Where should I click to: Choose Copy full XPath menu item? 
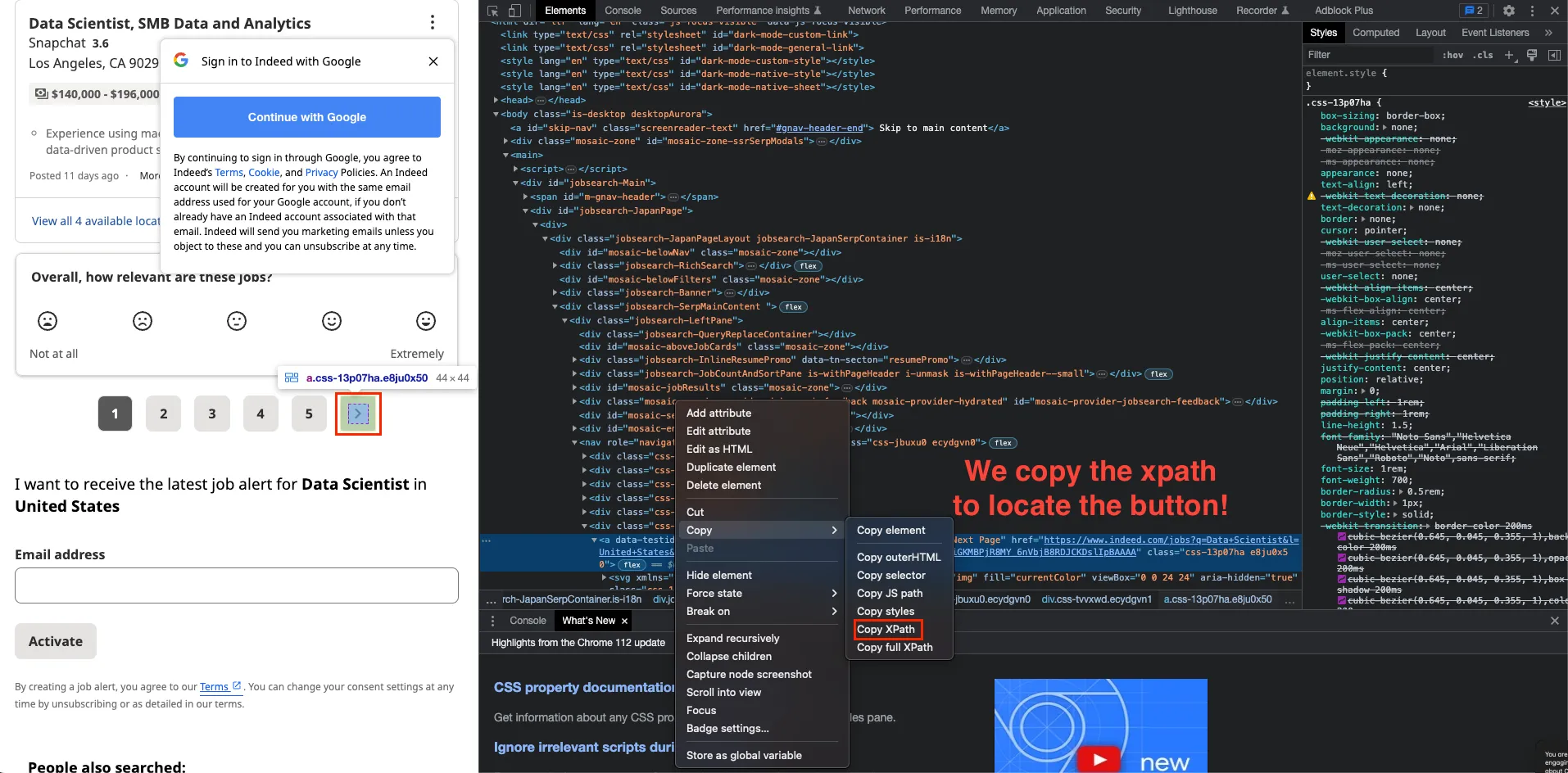tap(895, 648)
